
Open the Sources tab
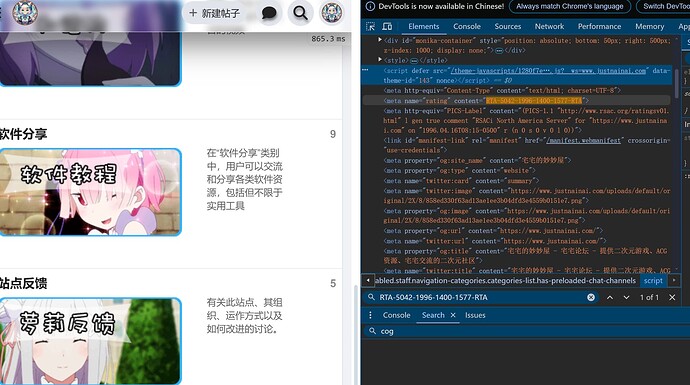pos(507,26)
